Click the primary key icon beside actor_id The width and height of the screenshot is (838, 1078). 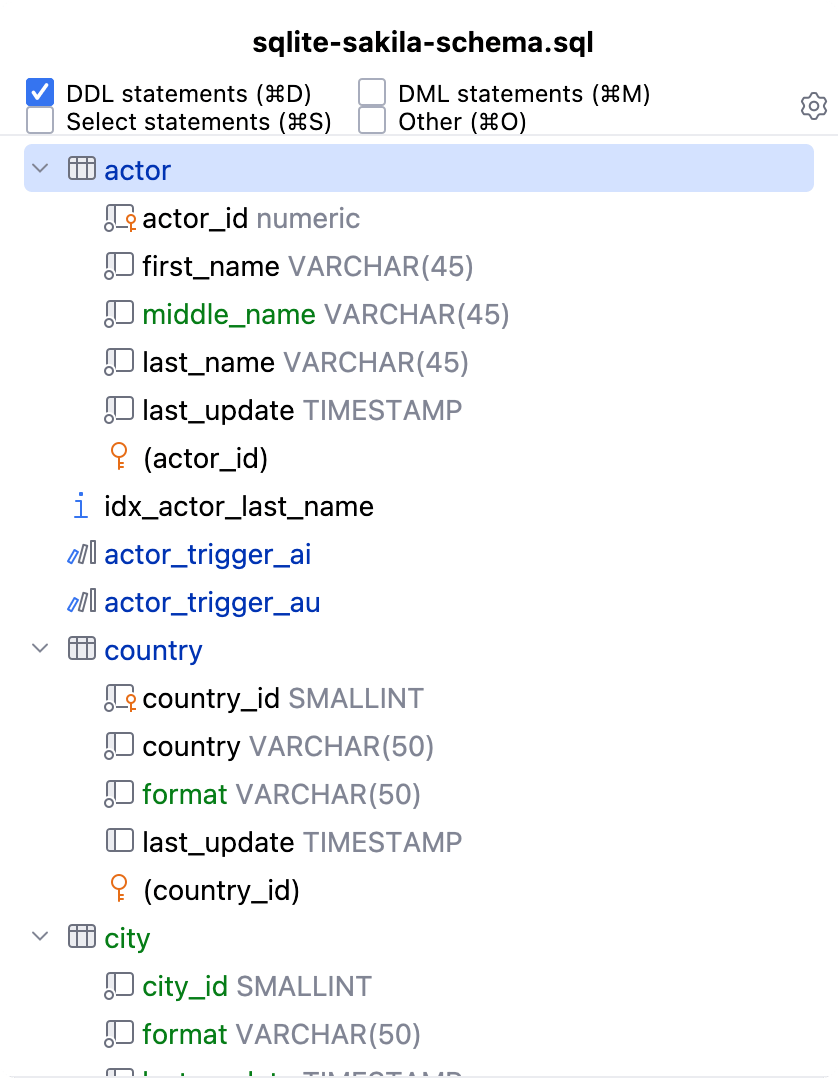pos(118,217)
